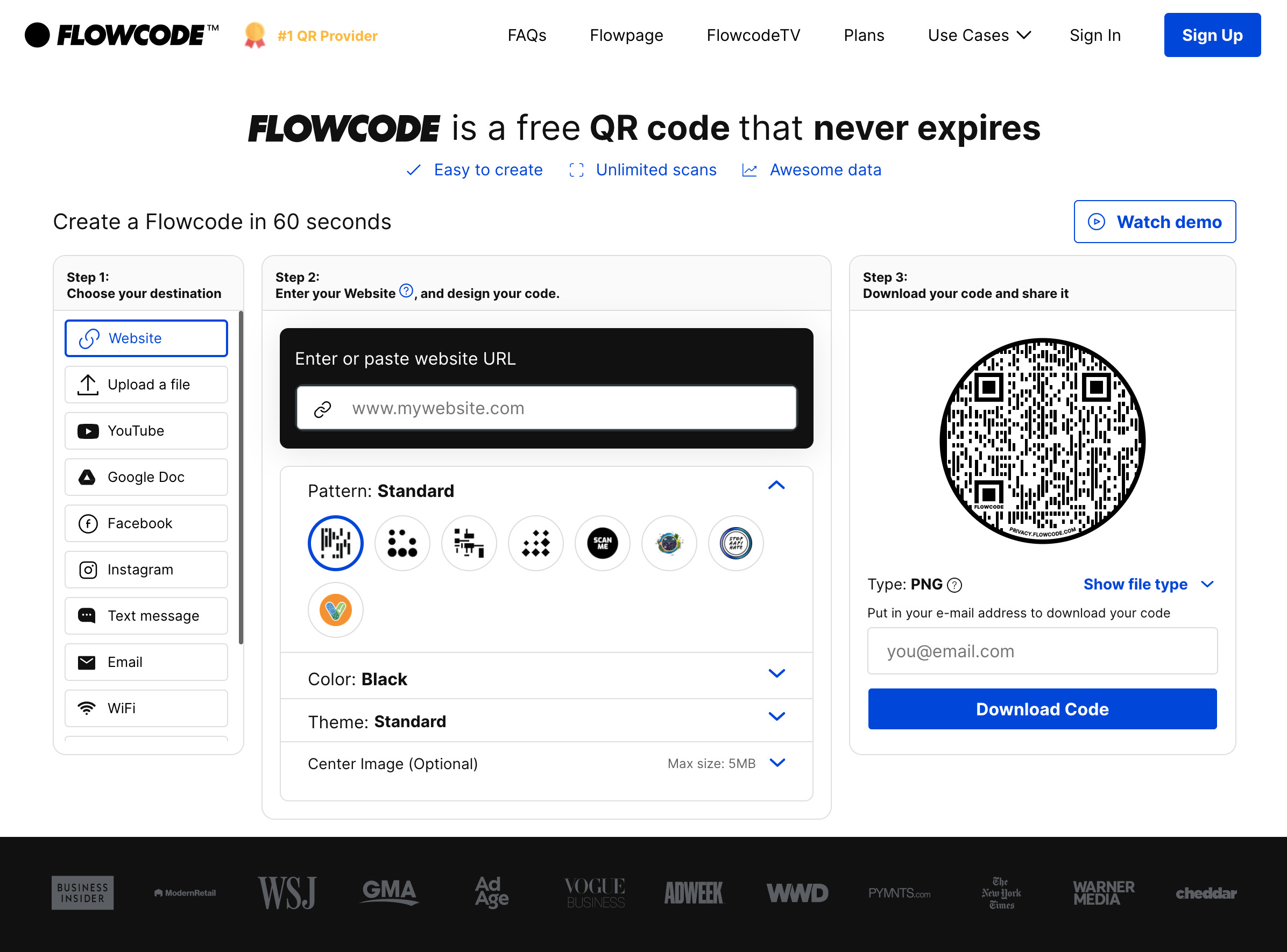
Task: Expand the Color: Black section
Action: (776, 673)
